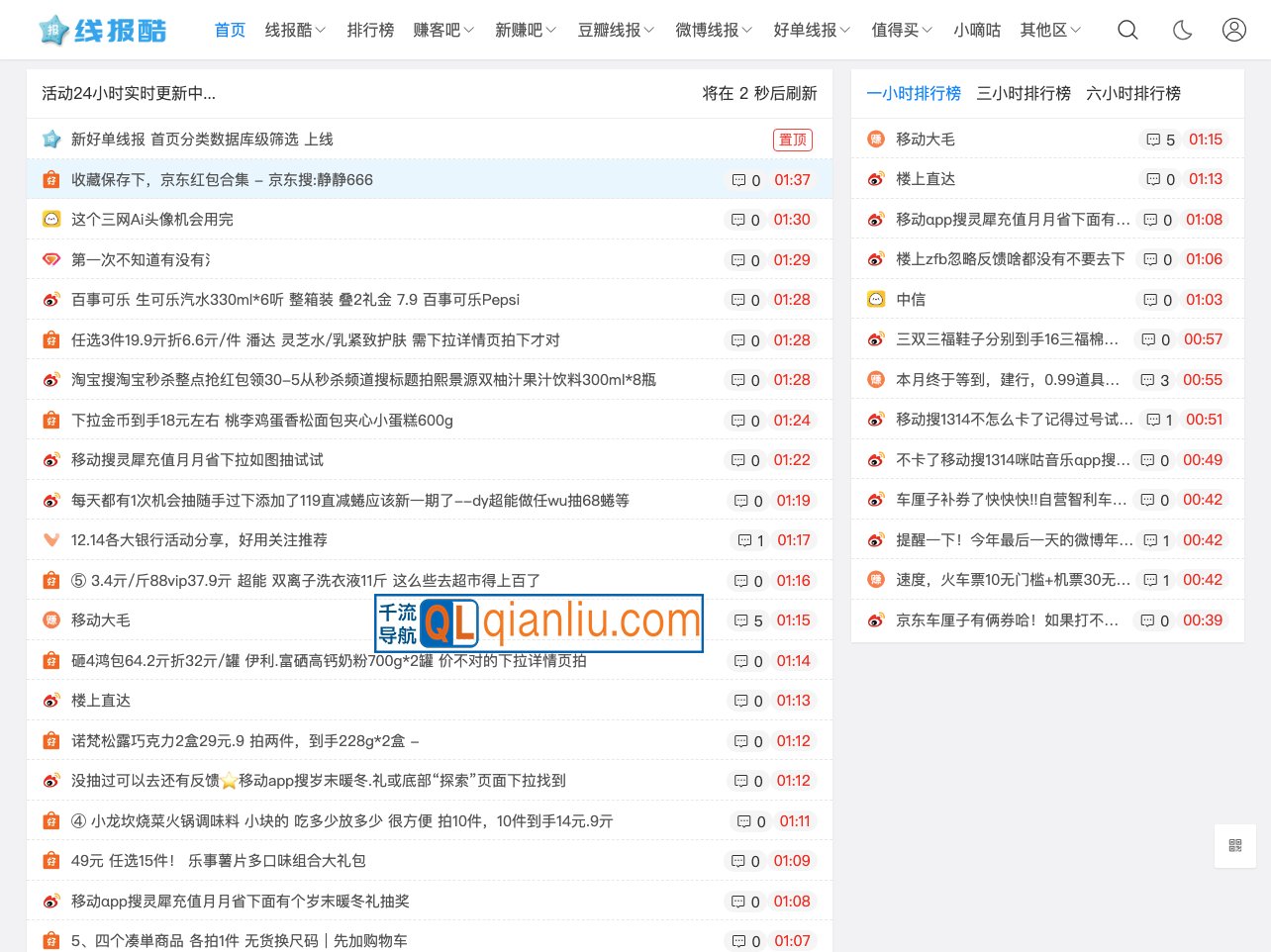Open the 其他区 dropdown menu
The height and width of the screenshot is (952, 1271).
pos(1050,30)
